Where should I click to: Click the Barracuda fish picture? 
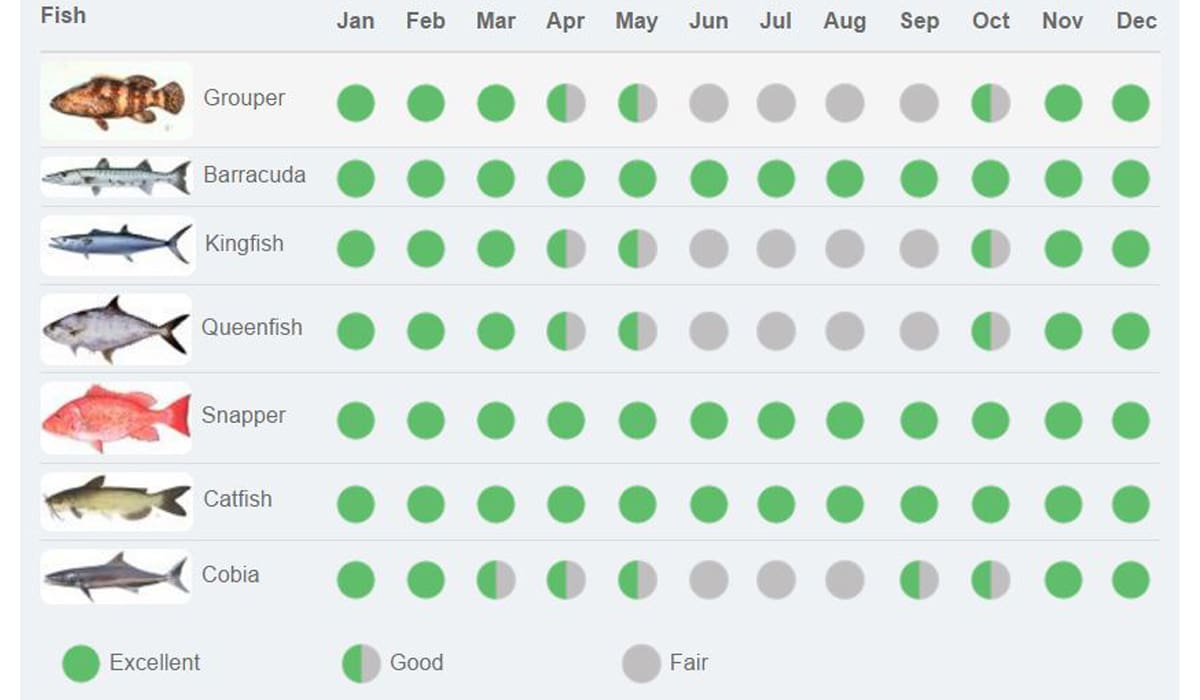tap(116, 177)
